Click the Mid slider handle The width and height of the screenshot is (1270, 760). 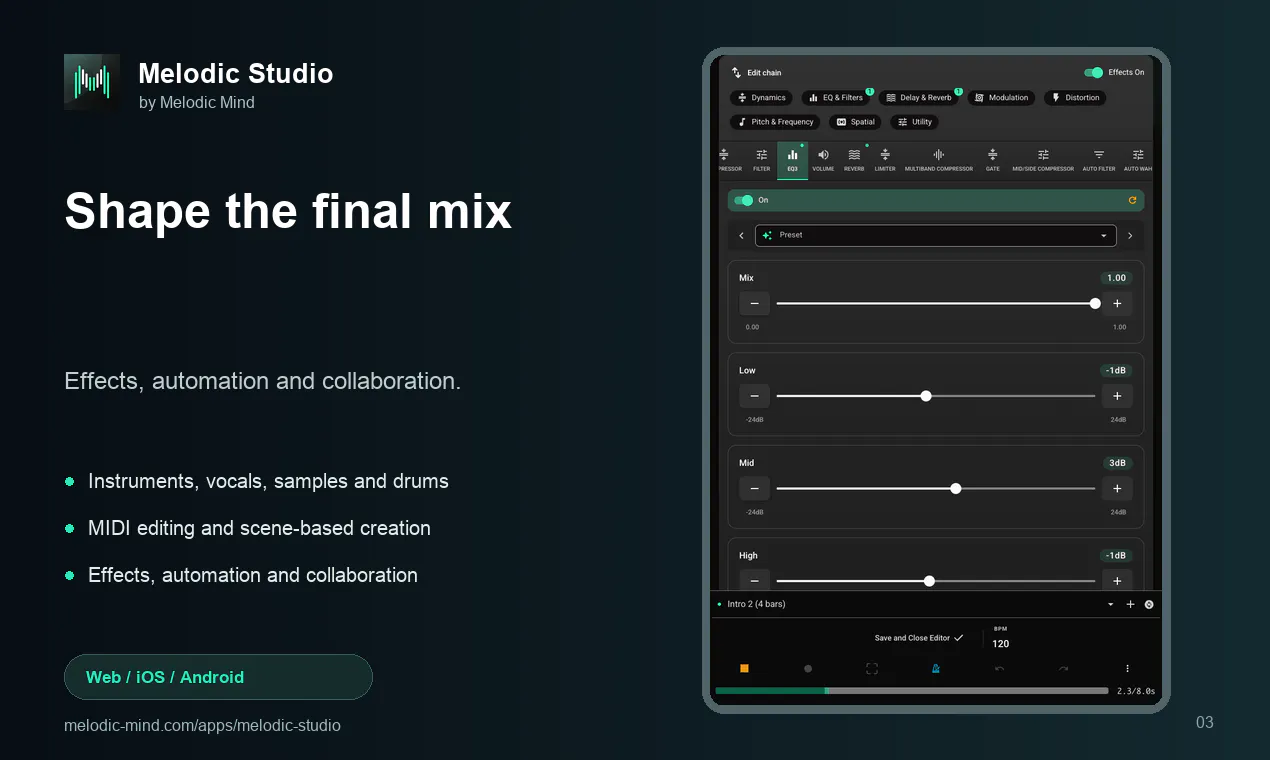point(956,489)
